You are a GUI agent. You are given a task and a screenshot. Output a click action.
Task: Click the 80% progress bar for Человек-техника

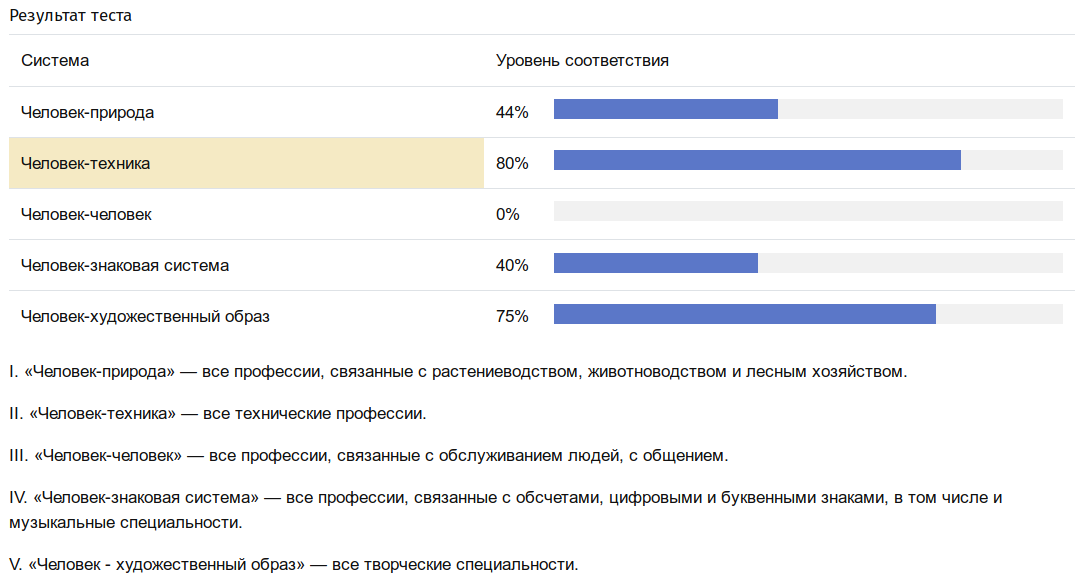tap(808, 160)
